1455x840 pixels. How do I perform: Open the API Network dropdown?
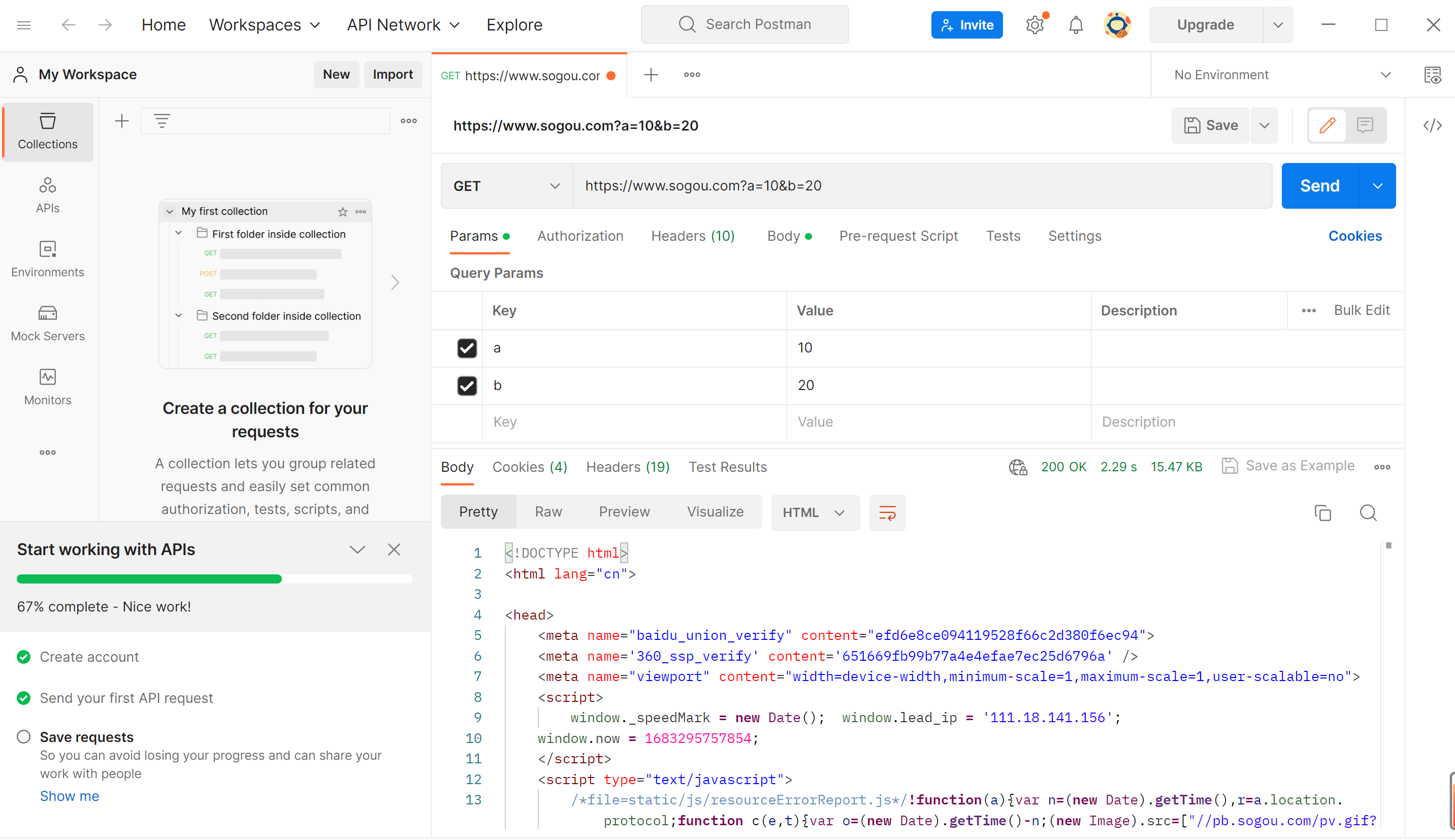(x=403, y=25)
